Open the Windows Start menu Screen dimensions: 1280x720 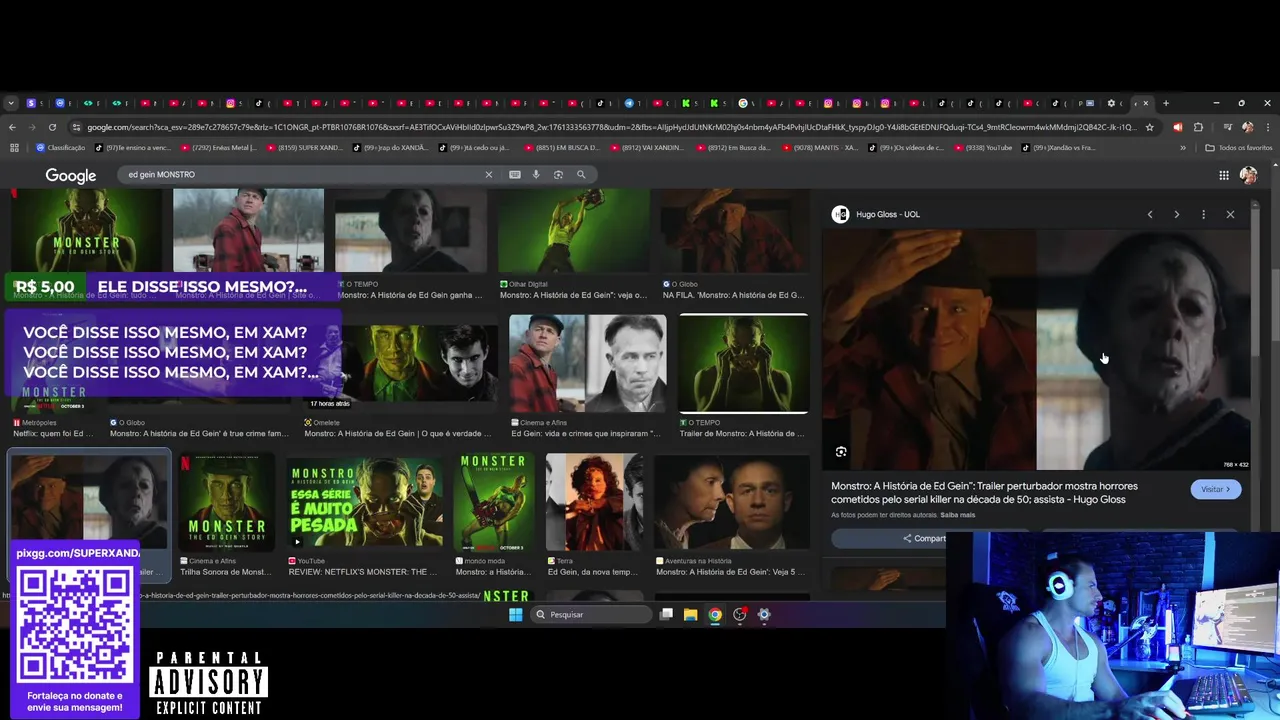point(515,614)
